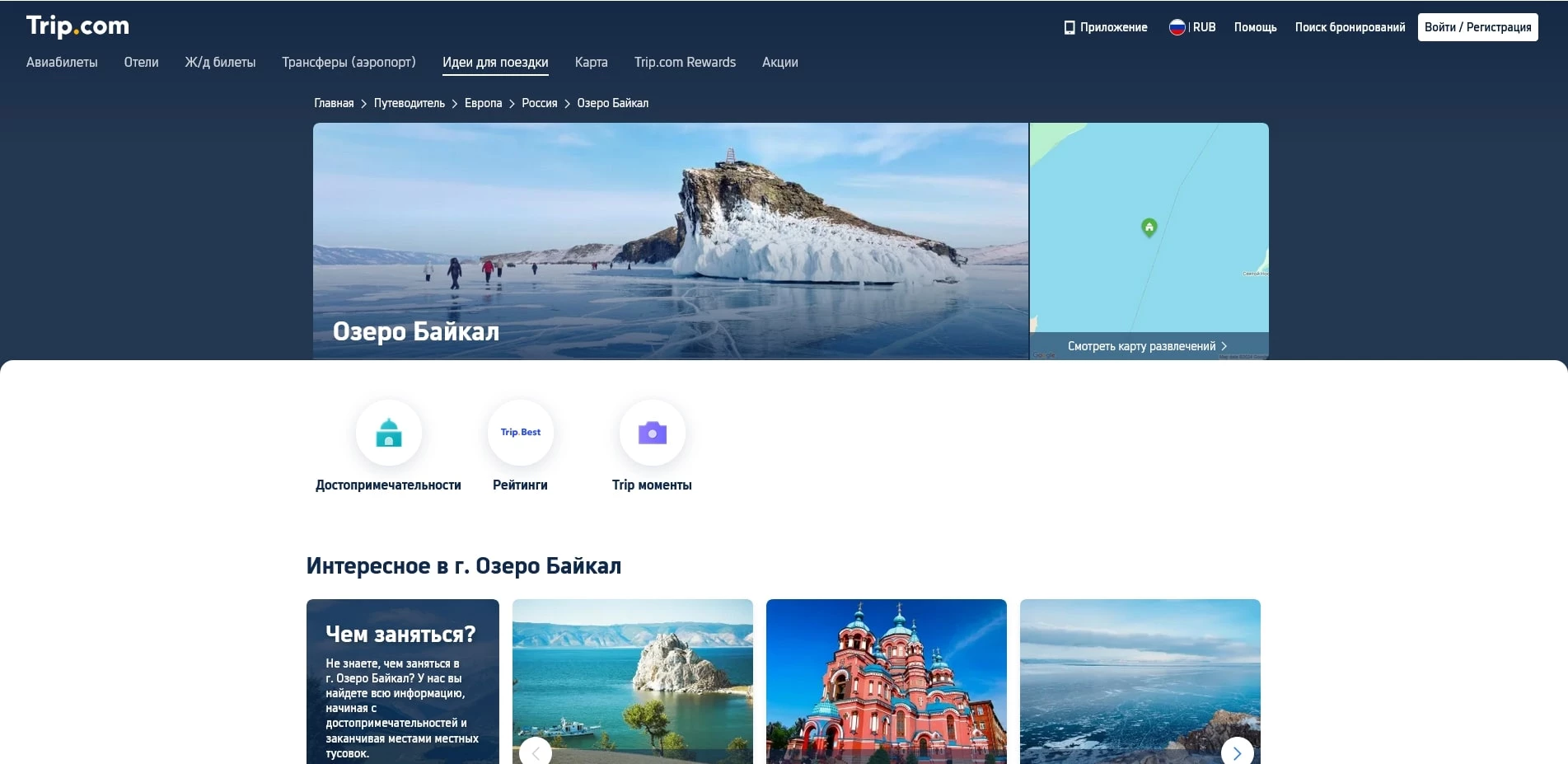
Task: Click the Russian flag icon
Action: tap(1177, 27)
